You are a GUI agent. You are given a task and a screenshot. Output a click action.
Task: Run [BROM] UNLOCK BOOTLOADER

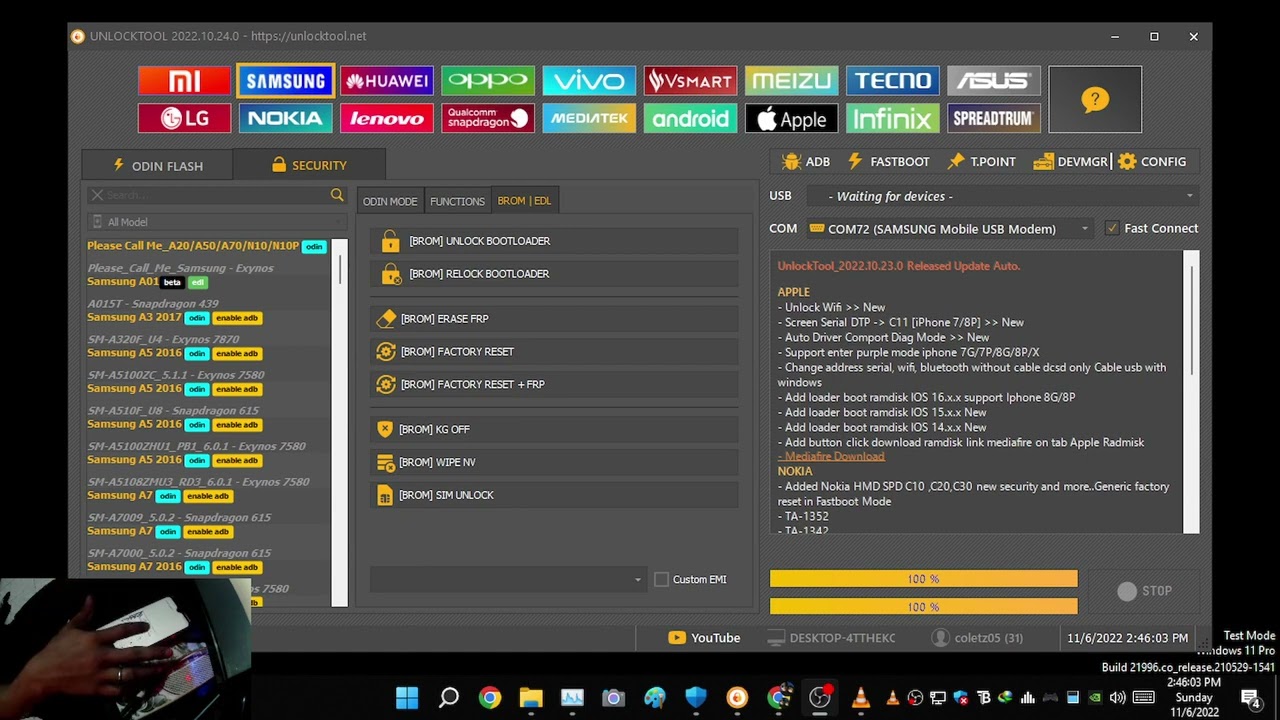pos(554,241)
